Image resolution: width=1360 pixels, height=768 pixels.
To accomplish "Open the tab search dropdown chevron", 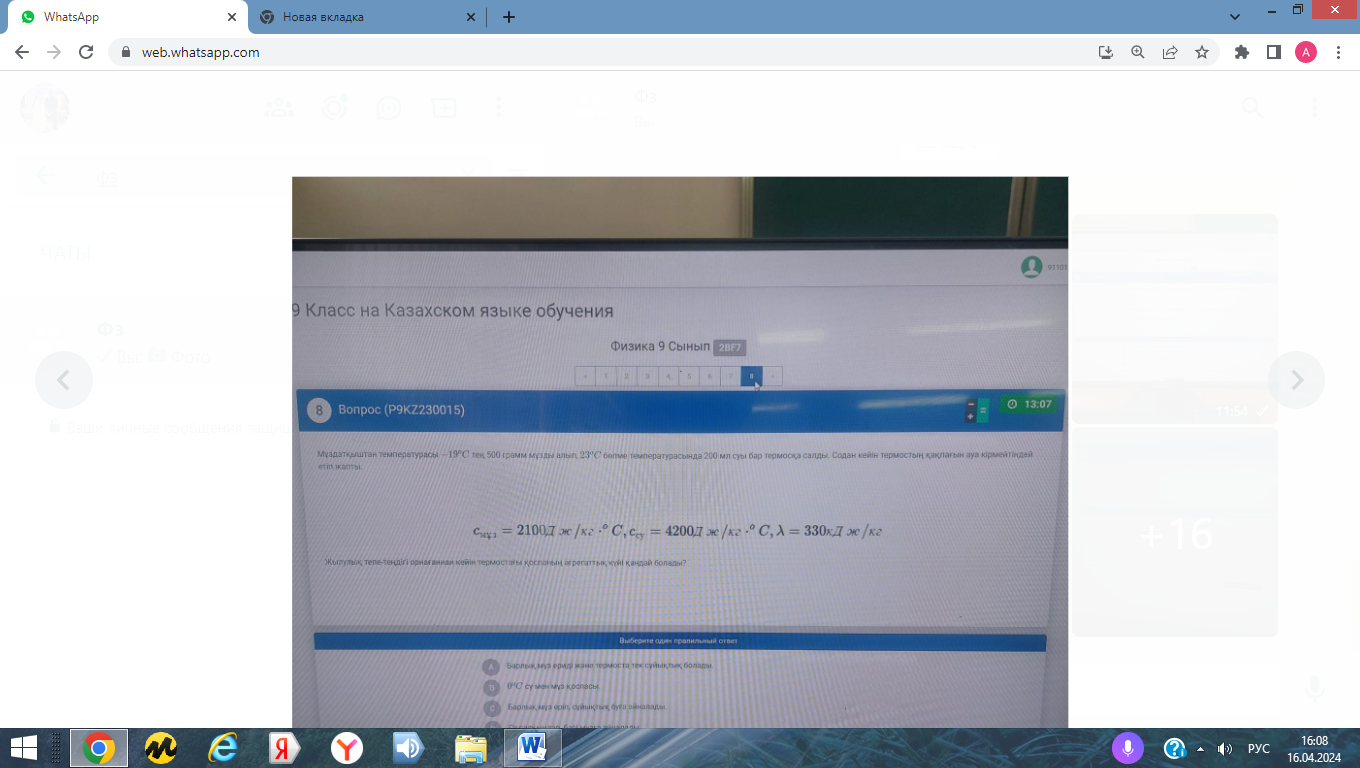I will 1236,17.
